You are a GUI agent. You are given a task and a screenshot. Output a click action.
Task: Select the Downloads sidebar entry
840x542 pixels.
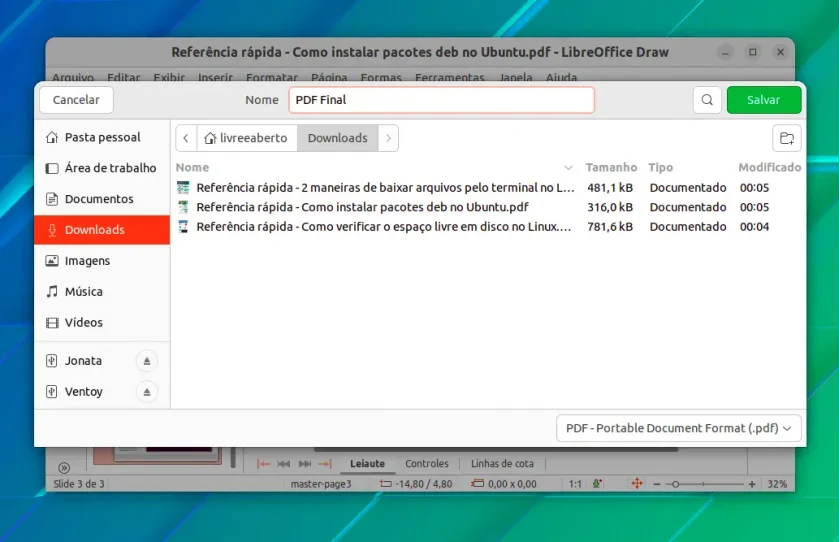[x=102, y=230]
